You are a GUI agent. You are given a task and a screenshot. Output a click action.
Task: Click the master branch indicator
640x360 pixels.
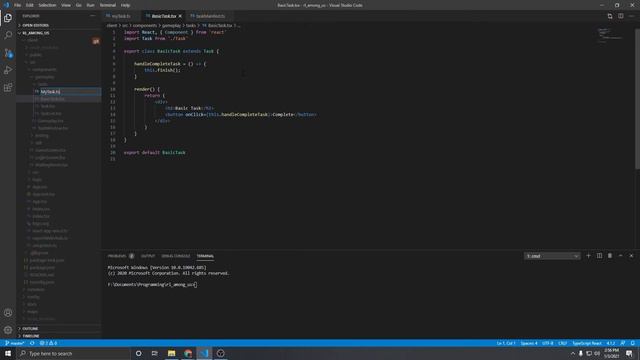(x=15, y=343)
